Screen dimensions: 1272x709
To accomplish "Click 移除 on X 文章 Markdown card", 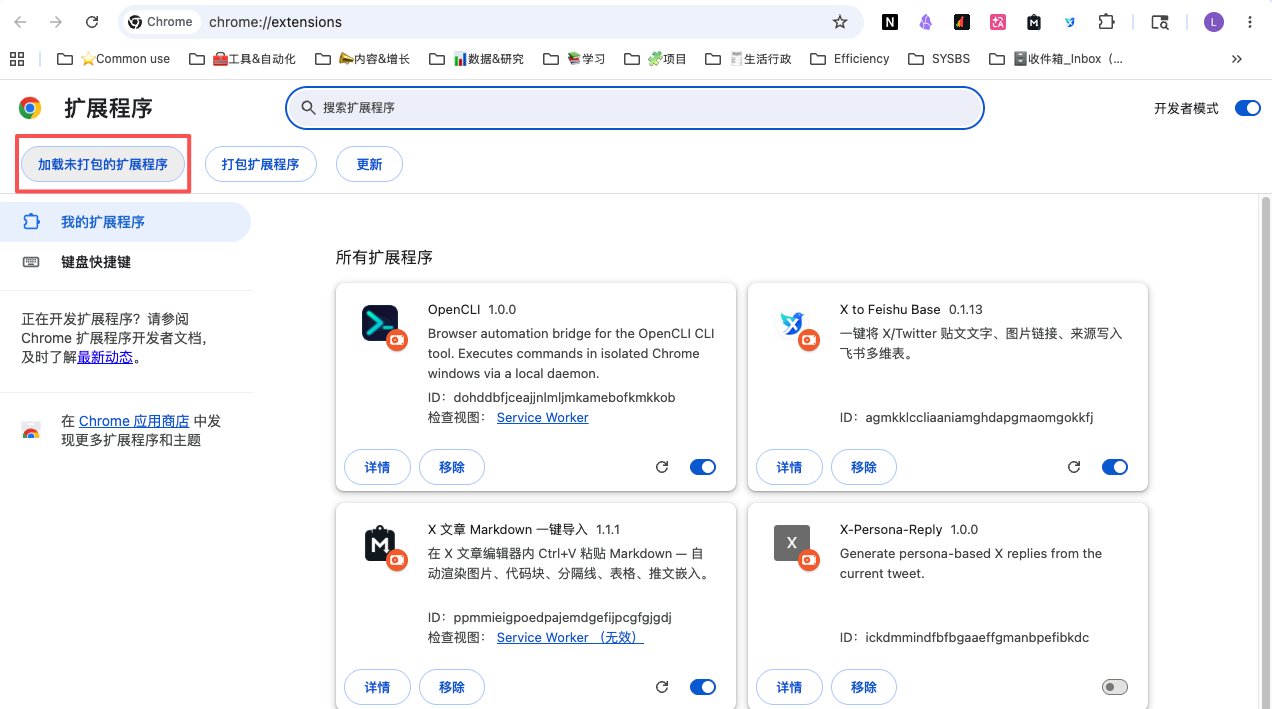I will [451, 687].
